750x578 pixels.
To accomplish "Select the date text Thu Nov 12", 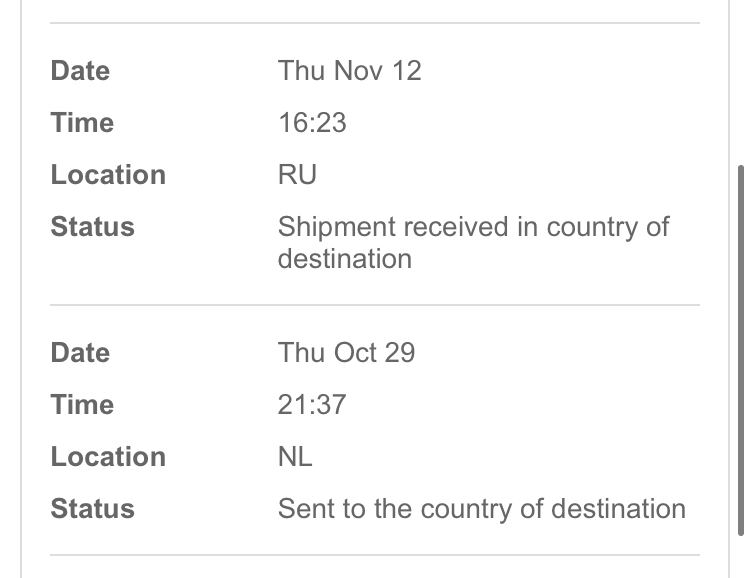I will 349,71.
